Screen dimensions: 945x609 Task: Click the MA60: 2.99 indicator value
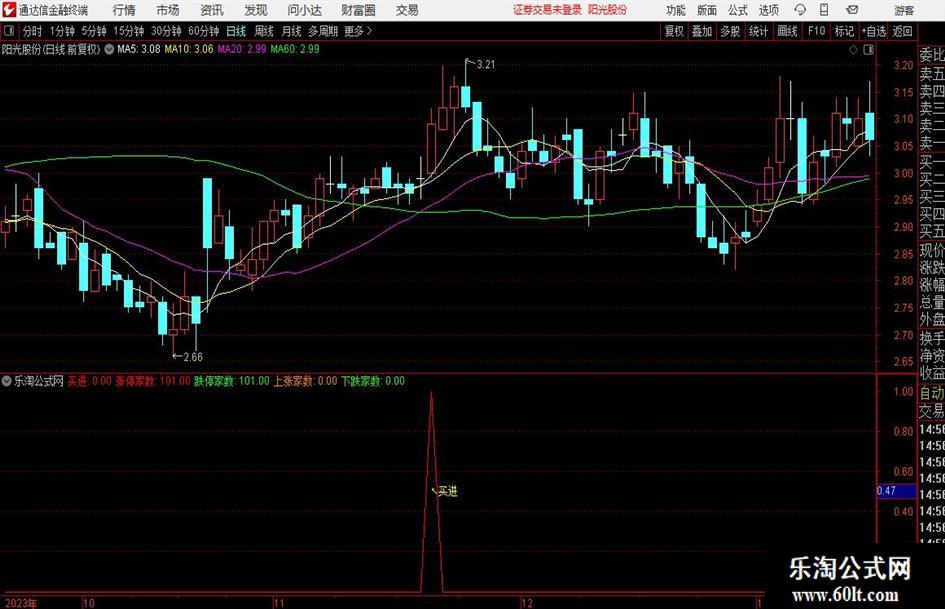pos(295,49)
